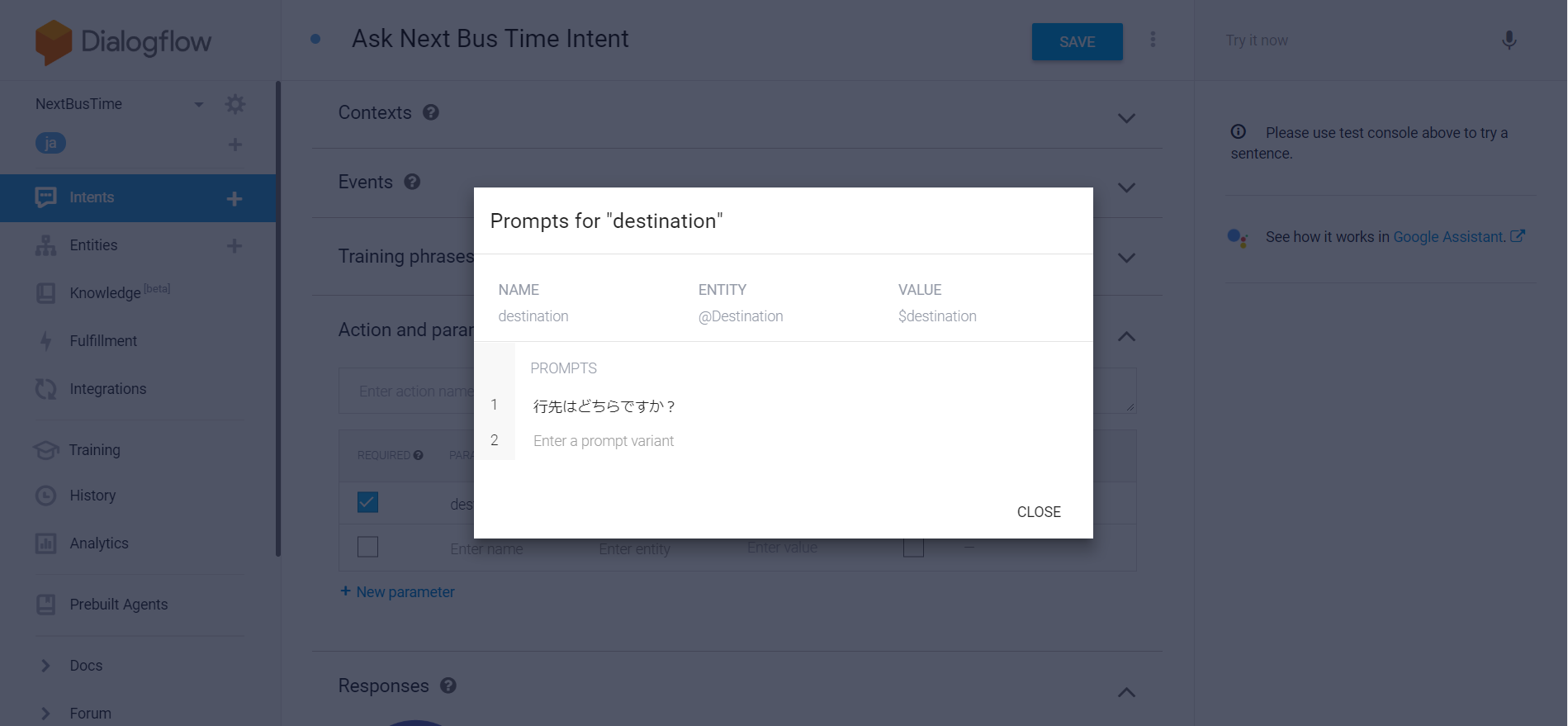
Task: Click the agent settings gear icon
Action: click(x=235, y=104)
